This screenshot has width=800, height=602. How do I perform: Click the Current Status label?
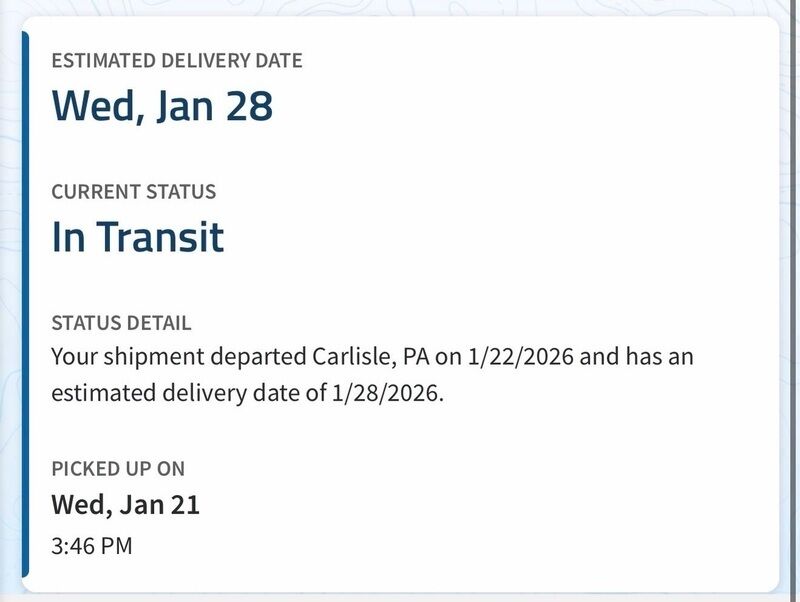click(133, 191)
